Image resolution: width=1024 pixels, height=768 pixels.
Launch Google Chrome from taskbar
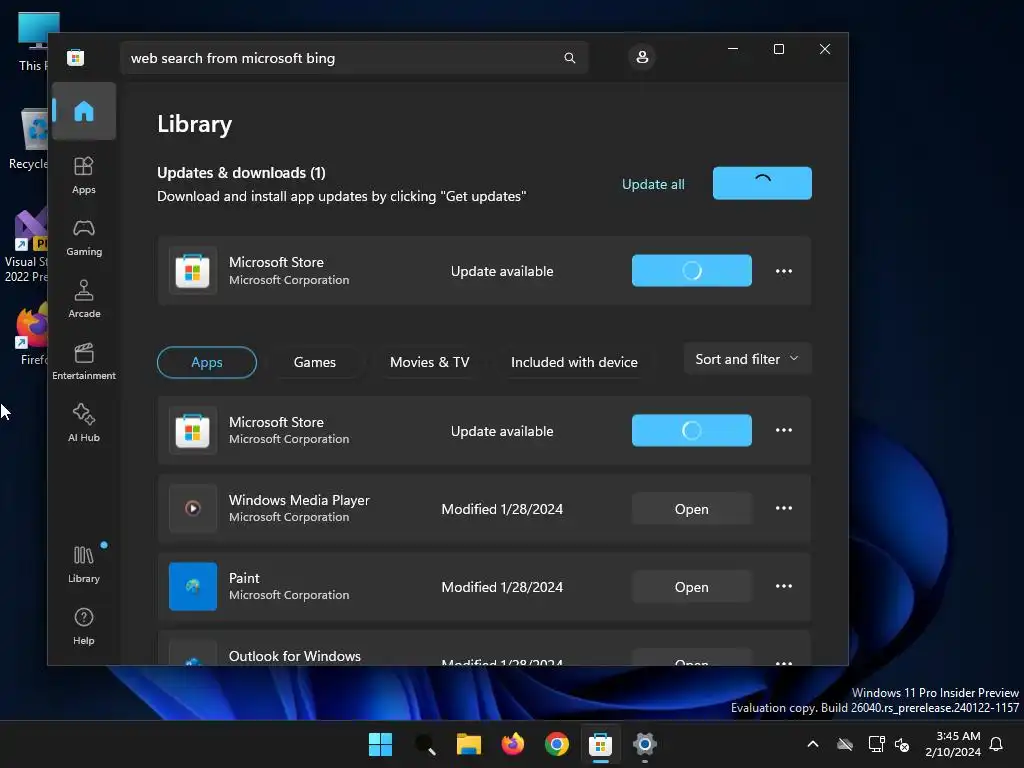[x=556, y=744]
